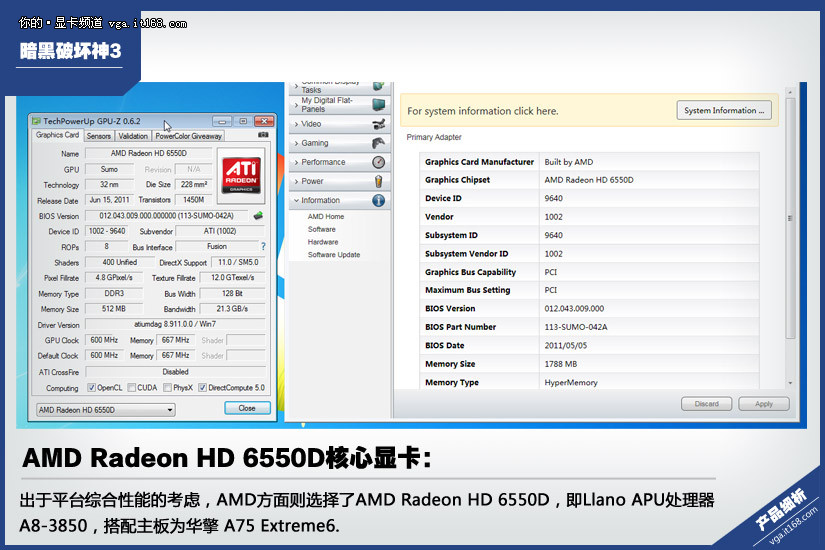The image size is (825, 550).
Task: Minimize the GPU-Z window
Action: [x=222, y=122]
